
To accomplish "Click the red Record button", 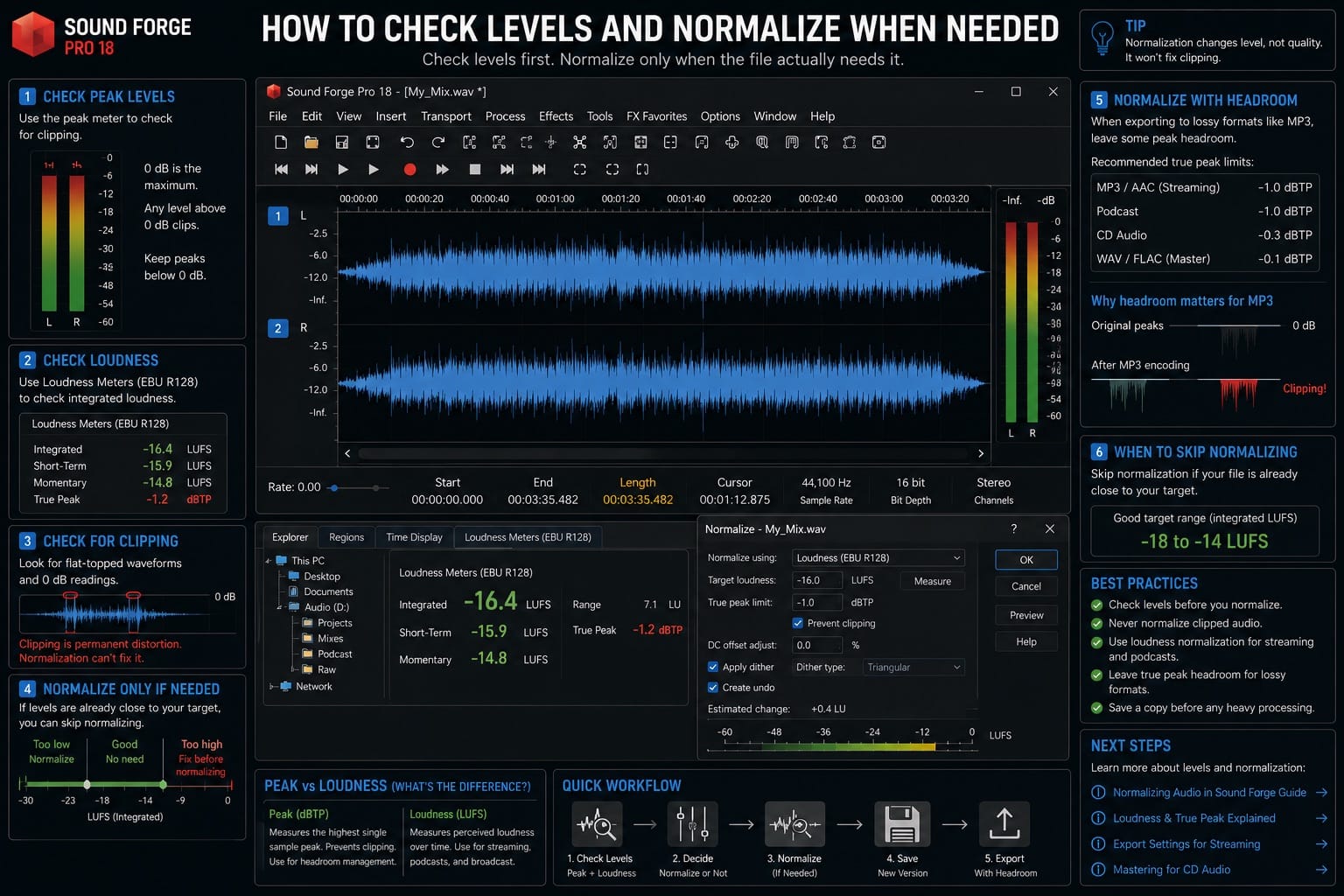I will (409, 170).
